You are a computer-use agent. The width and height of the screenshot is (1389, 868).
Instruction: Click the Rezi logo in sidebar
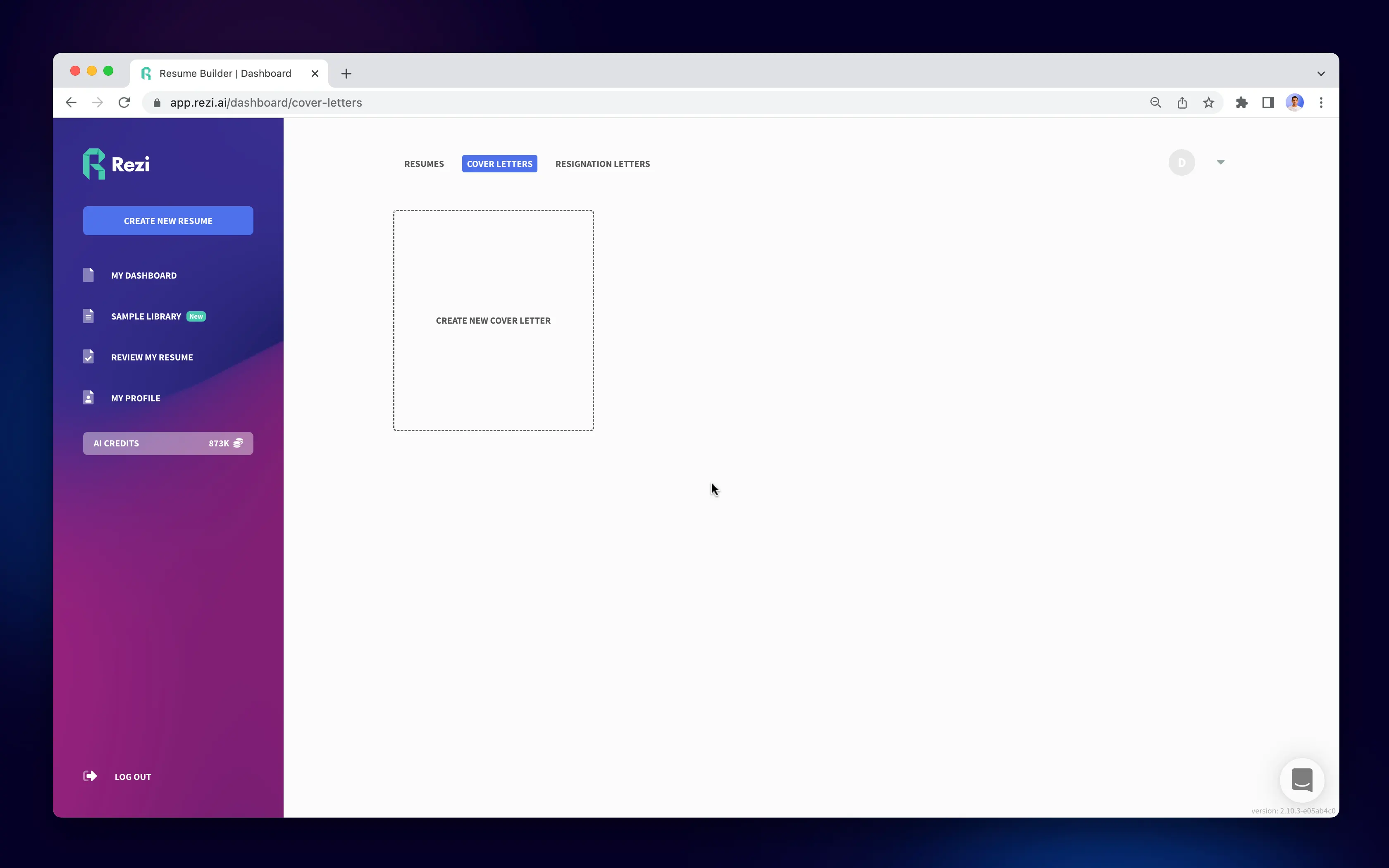click(x=117, y=164)
